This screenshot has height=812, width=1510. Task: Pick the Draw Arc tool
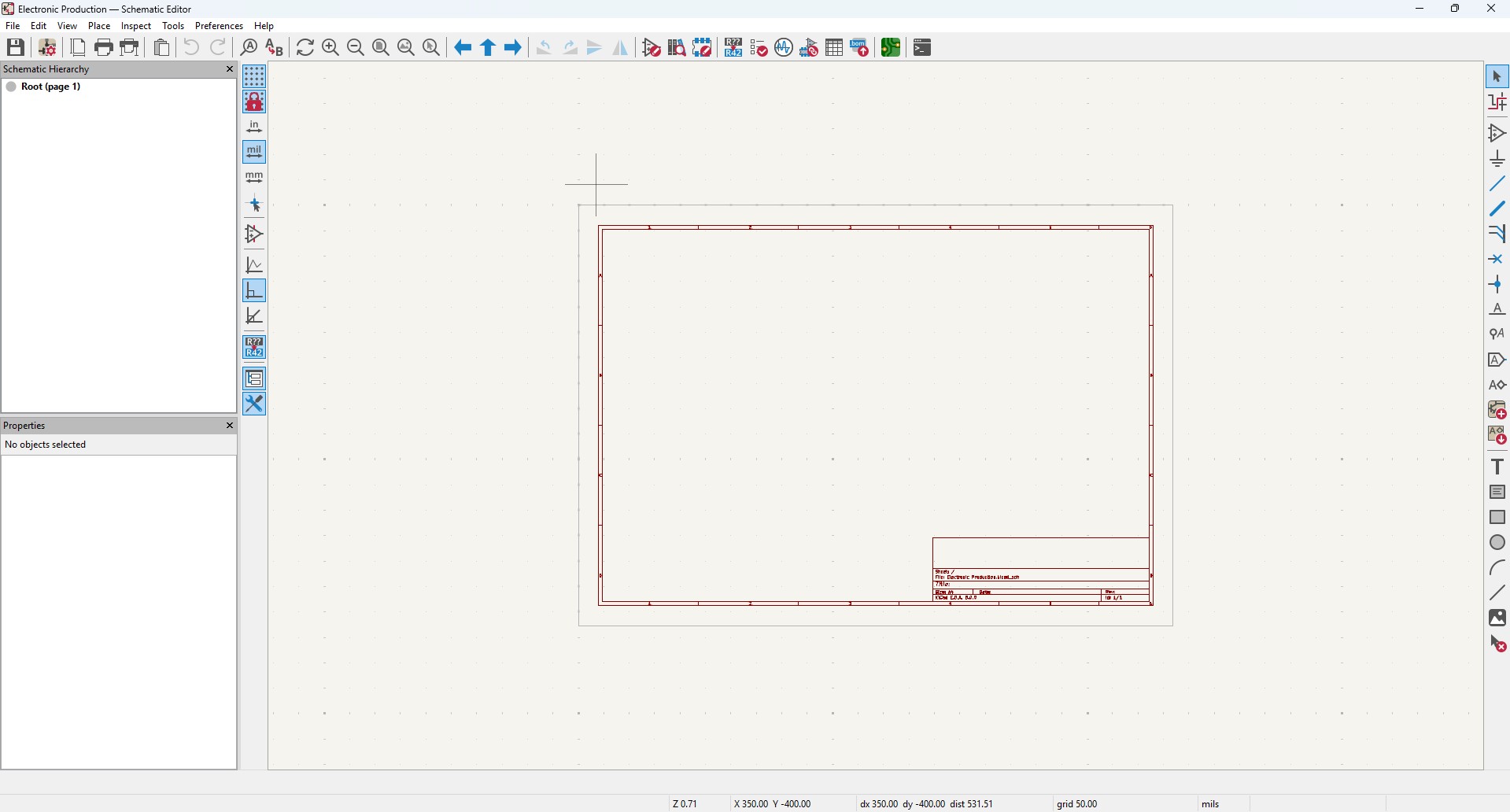[1498, 567]
